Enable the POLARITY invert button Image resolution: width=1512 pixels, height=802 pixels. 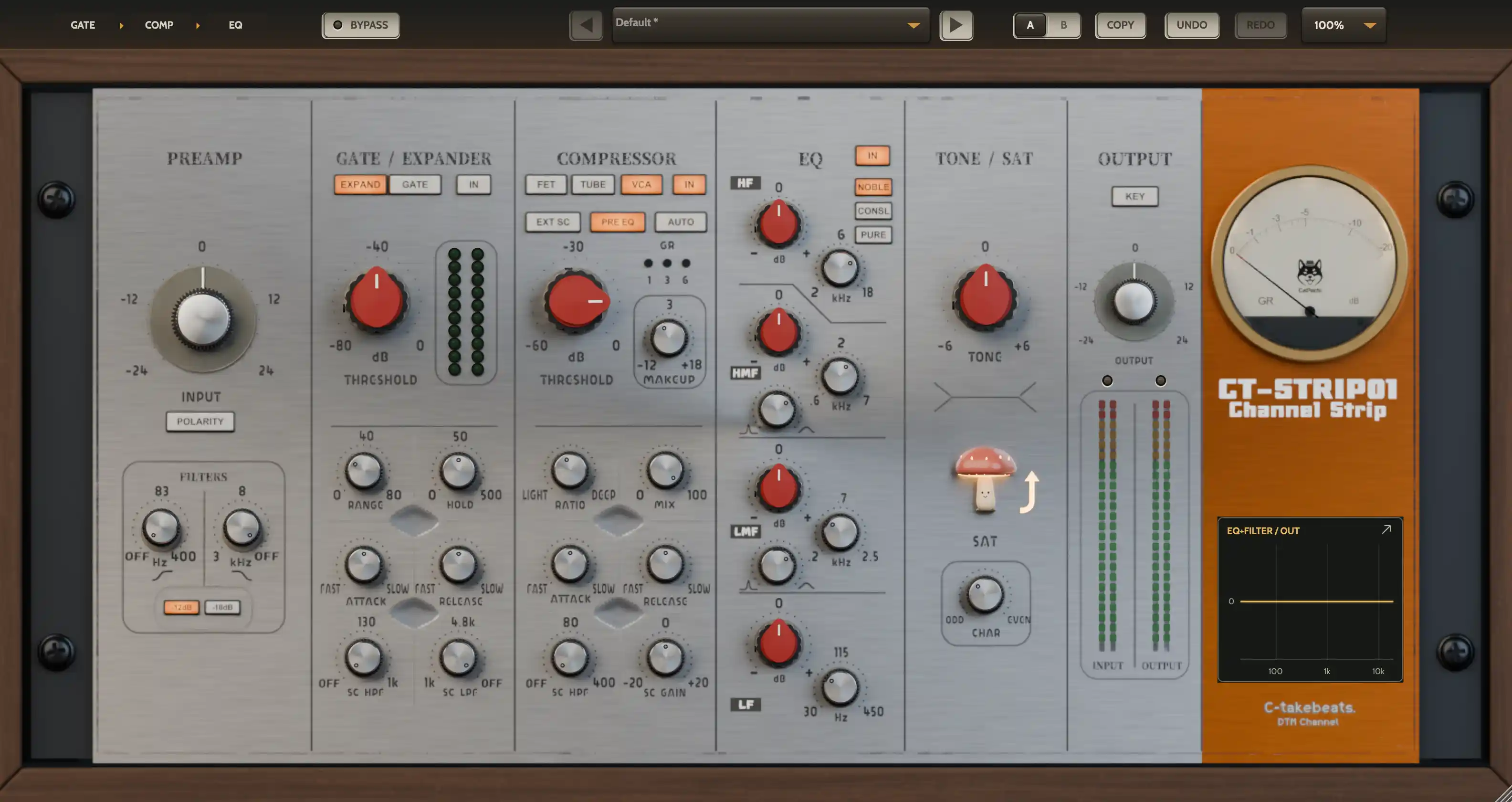(200, 422)
